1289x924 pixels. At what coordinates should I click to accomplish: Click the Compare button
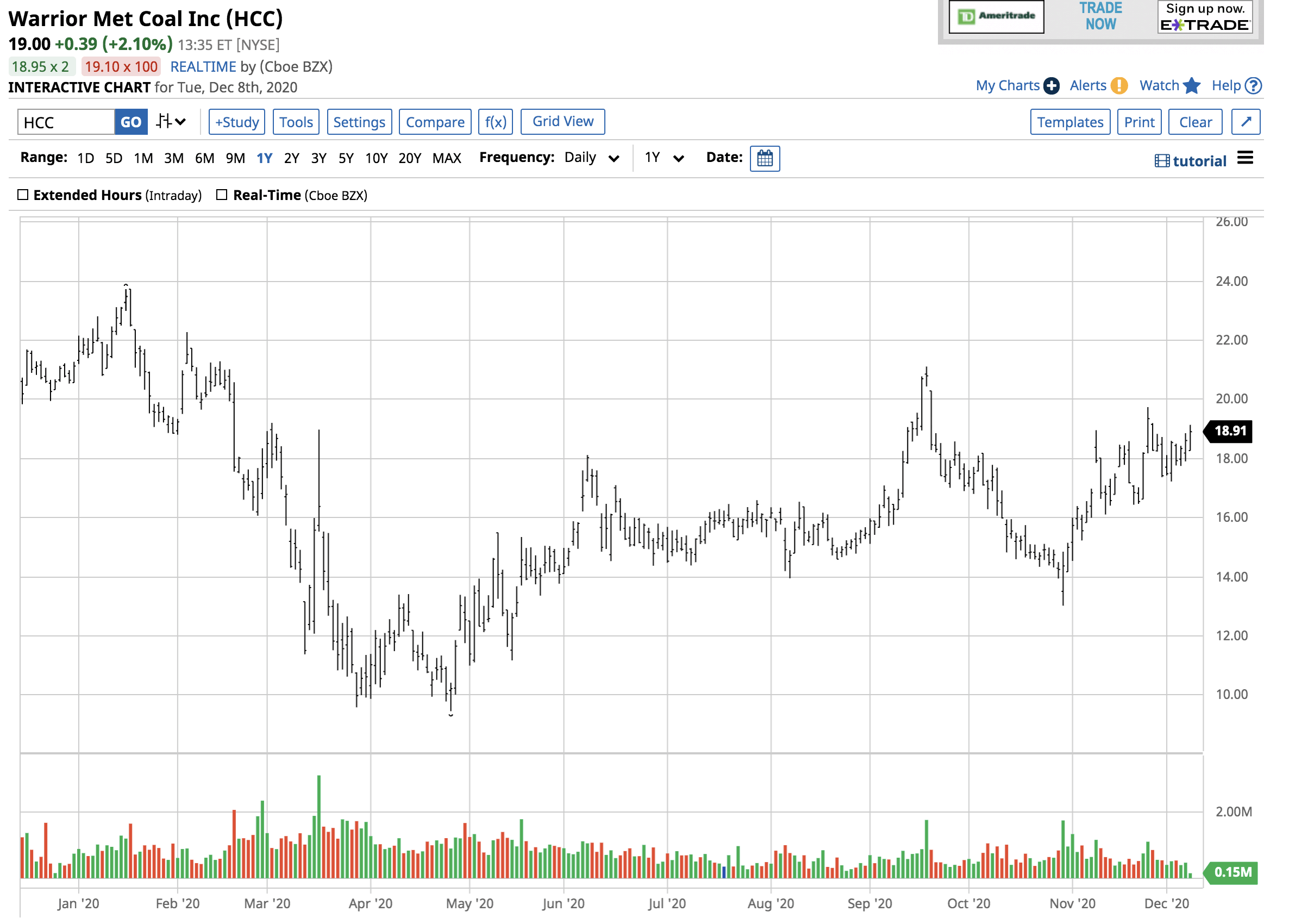(435, 122)
